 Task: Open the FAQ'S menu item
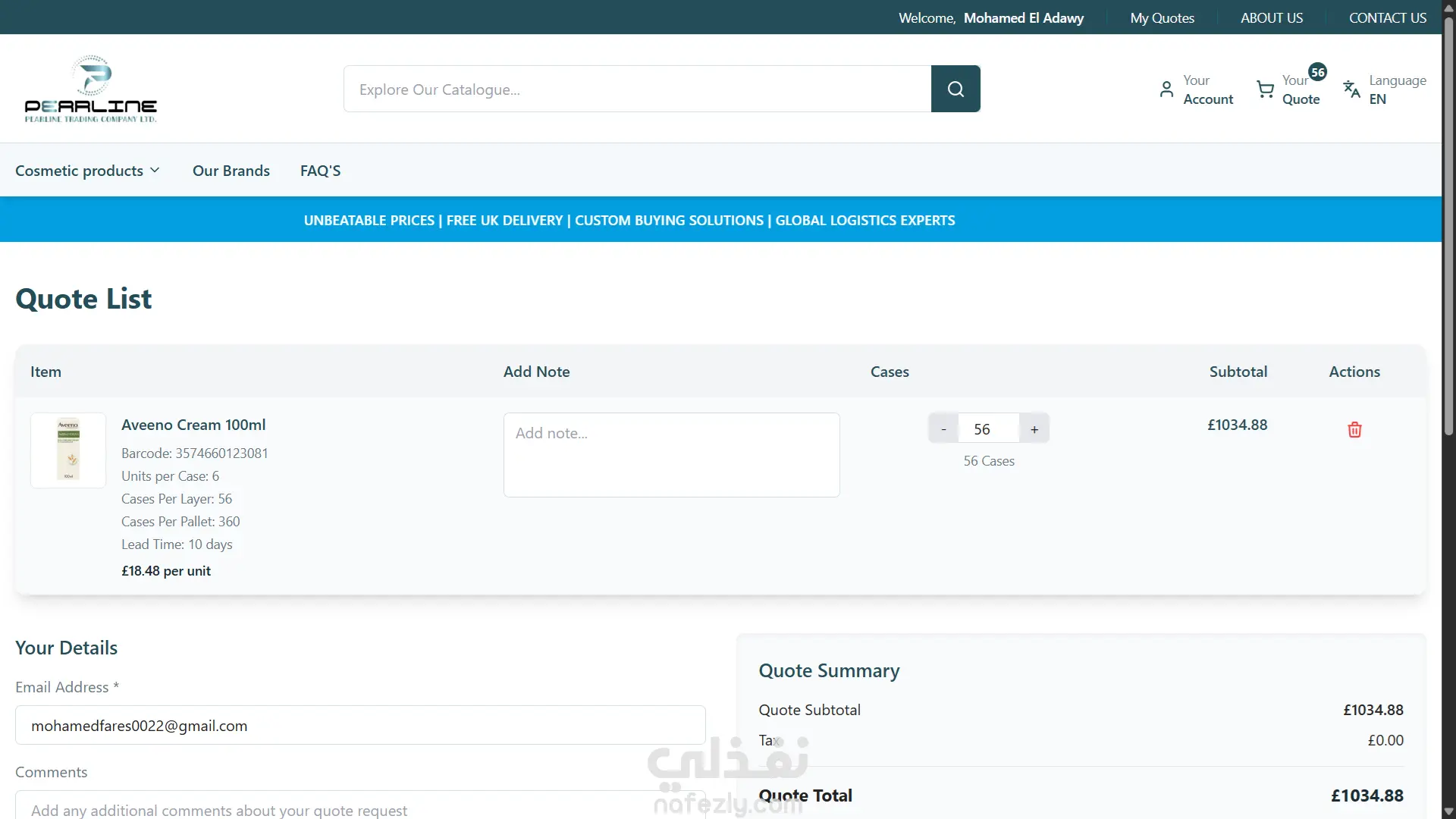321,171
